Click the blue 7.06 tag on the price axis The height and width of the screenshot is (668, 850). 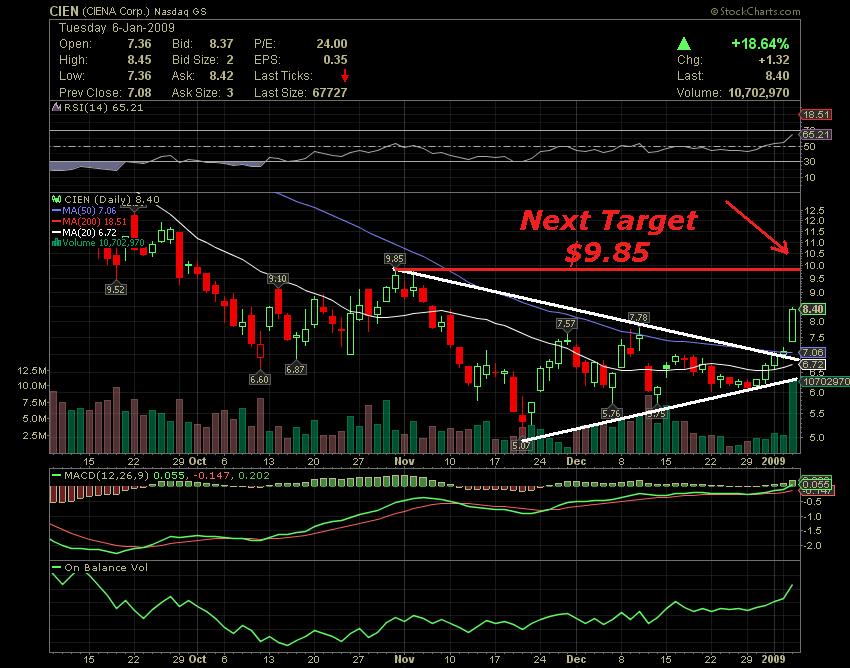[813, 352]
